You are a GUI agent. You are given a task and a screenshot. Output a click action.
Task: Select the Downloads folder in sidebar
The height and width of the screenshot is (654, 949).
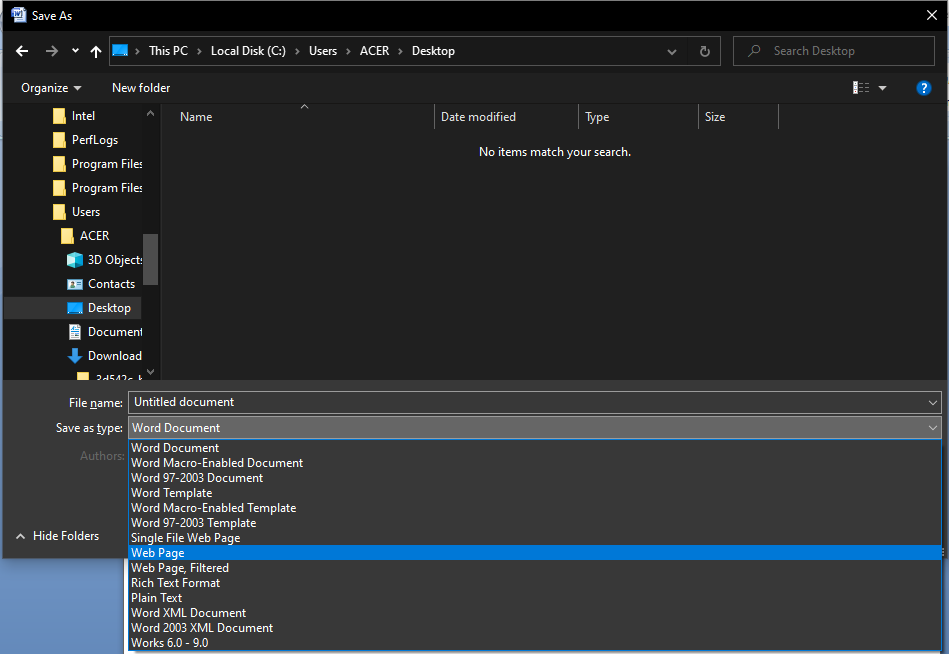click(x=113, y=356)
